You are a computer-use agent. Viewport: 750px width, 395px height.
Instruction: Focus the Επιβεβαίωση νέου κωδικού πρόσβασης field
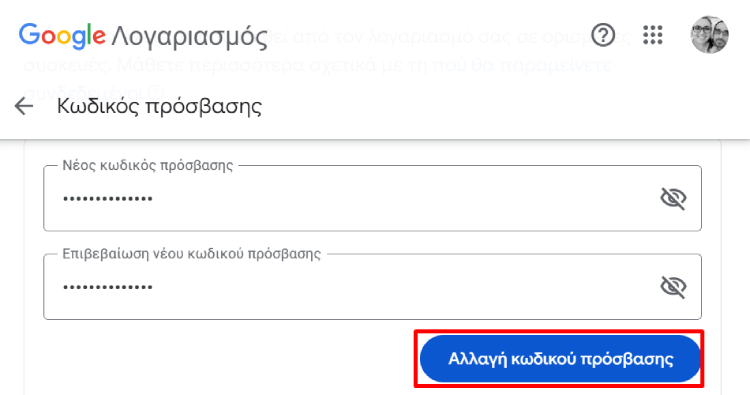point(373,286)
